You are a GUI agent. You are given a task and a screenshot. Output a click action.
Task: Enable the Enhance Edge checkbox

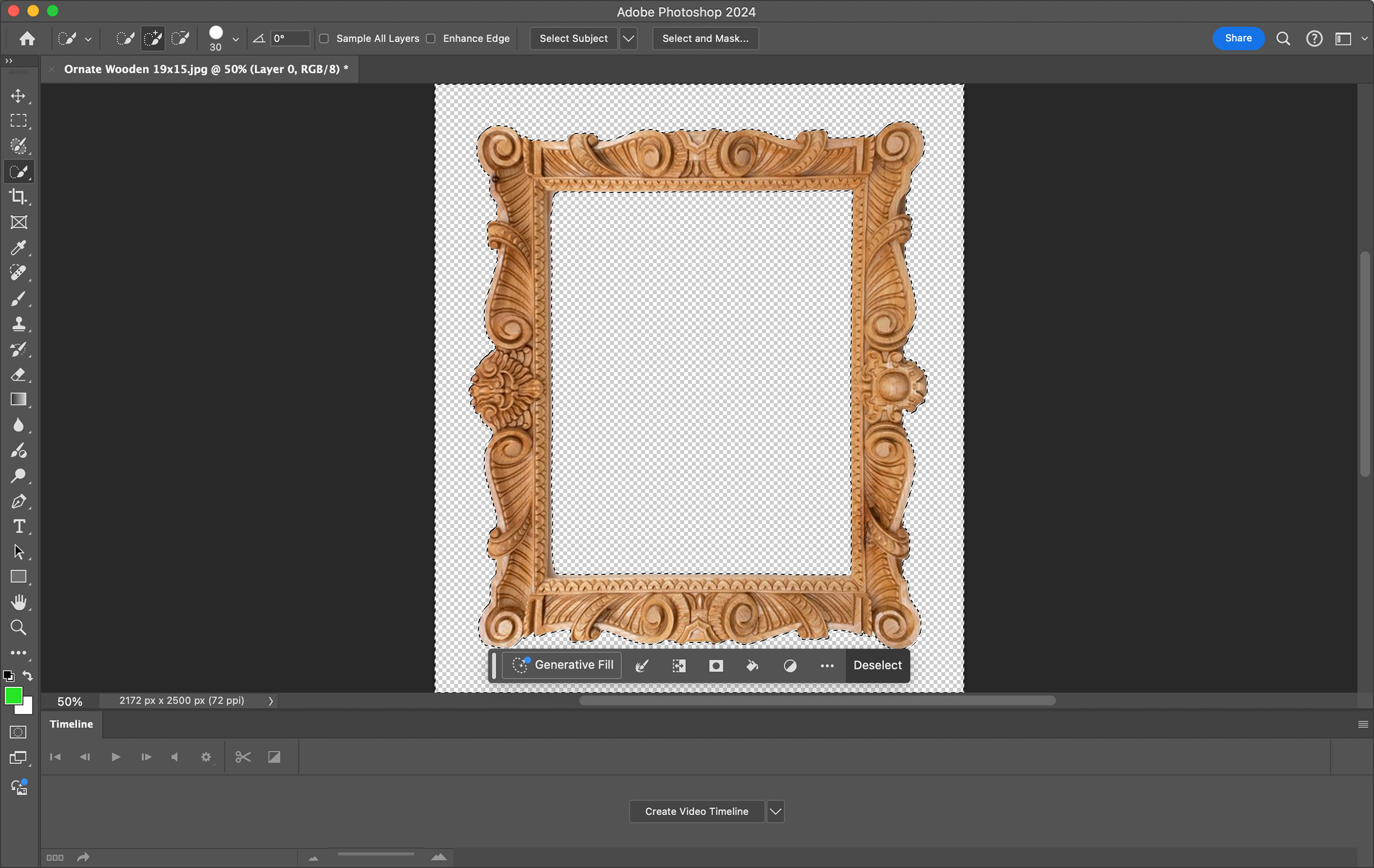431,38
